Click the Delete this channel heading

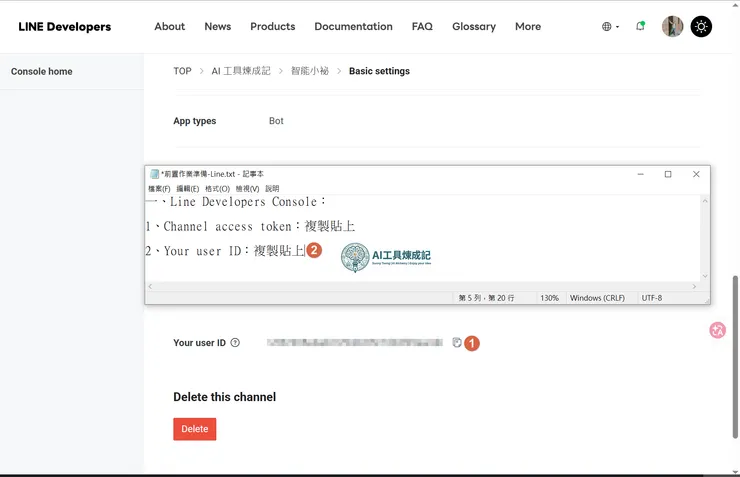pyautogui.click(x=225, y=397)
